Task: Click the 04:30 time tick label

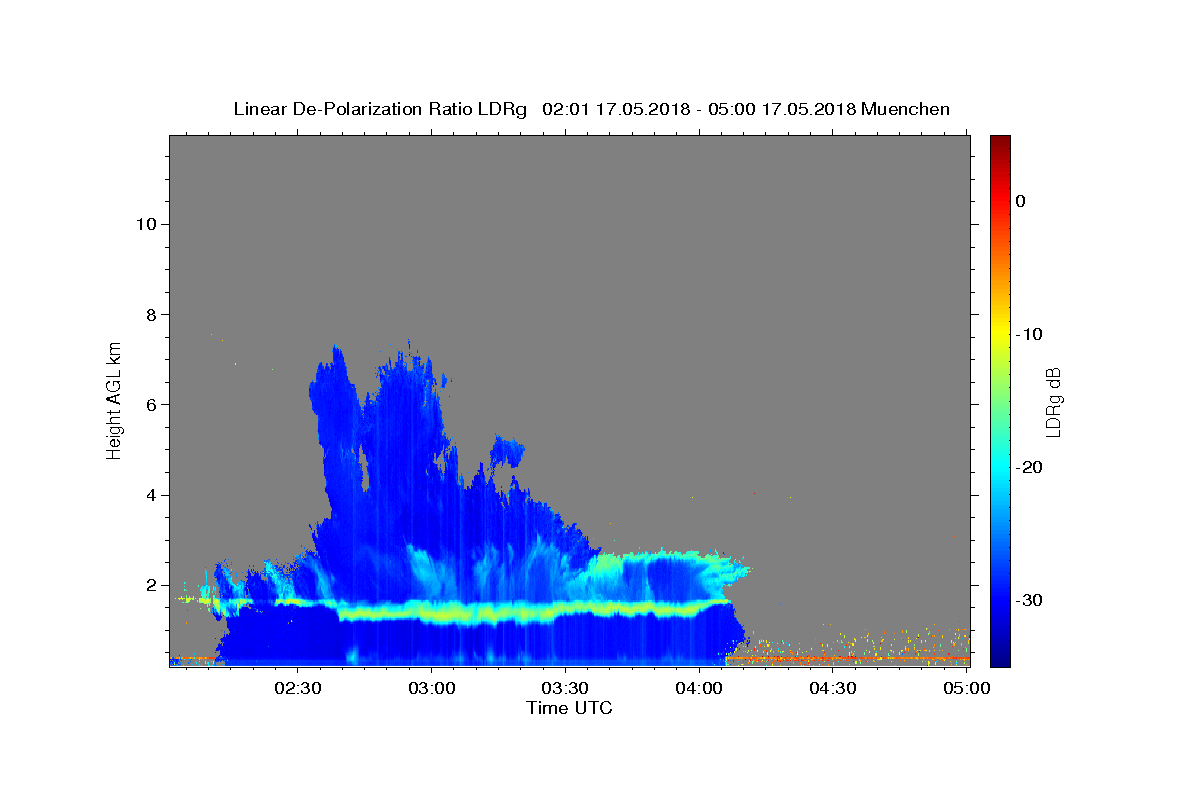Action: point(833,689)
